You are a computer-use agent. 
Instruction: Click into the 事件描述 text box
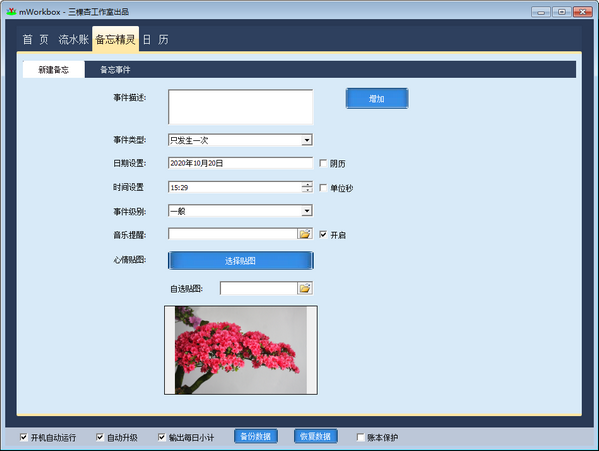coord(240,107)
